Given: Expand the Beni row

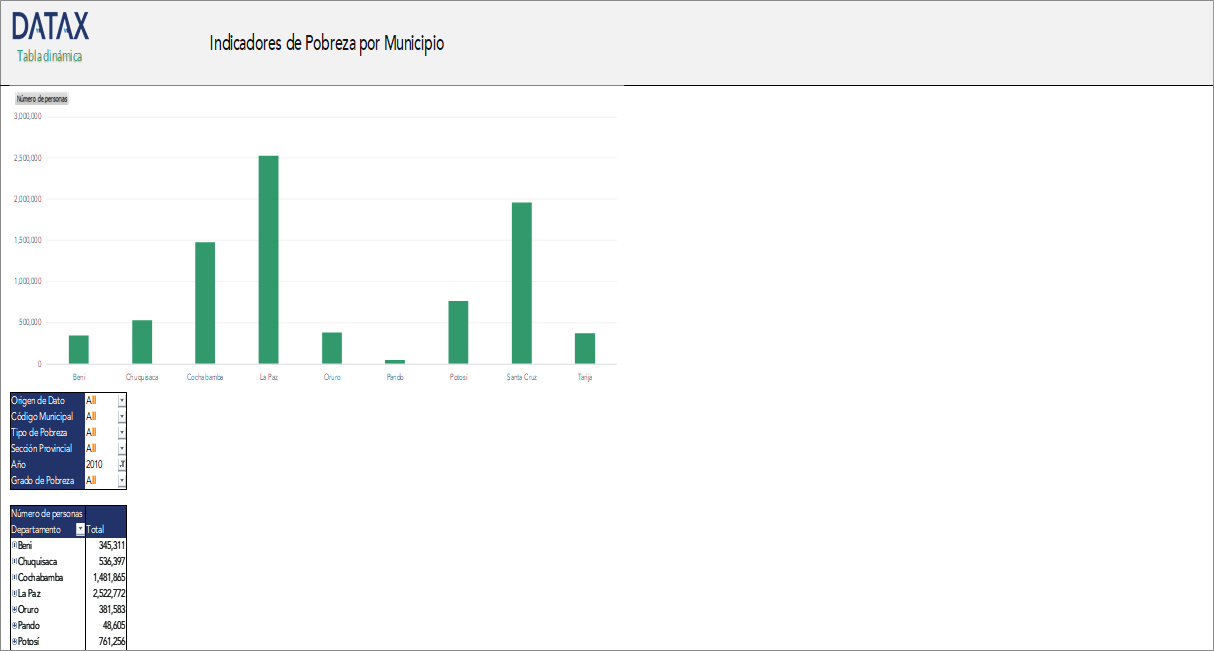Looking at the screenshot, I should tap(14, 545).
